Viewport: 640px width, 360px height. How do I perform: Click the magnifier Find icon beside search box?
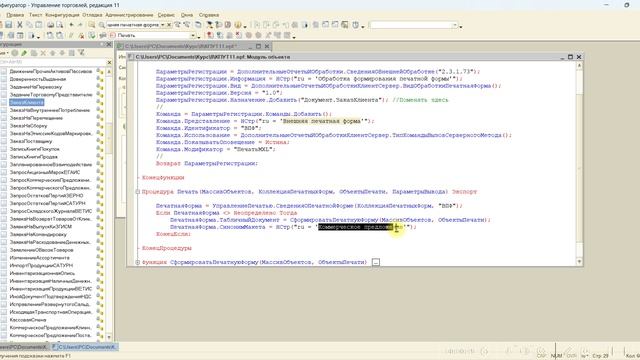pyautogui.click(x=102, y=25)
